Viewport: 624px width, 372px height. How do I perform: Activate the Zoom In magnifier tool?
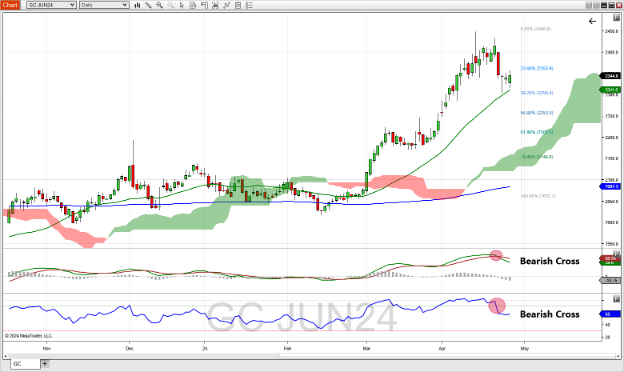click(159, 5)
